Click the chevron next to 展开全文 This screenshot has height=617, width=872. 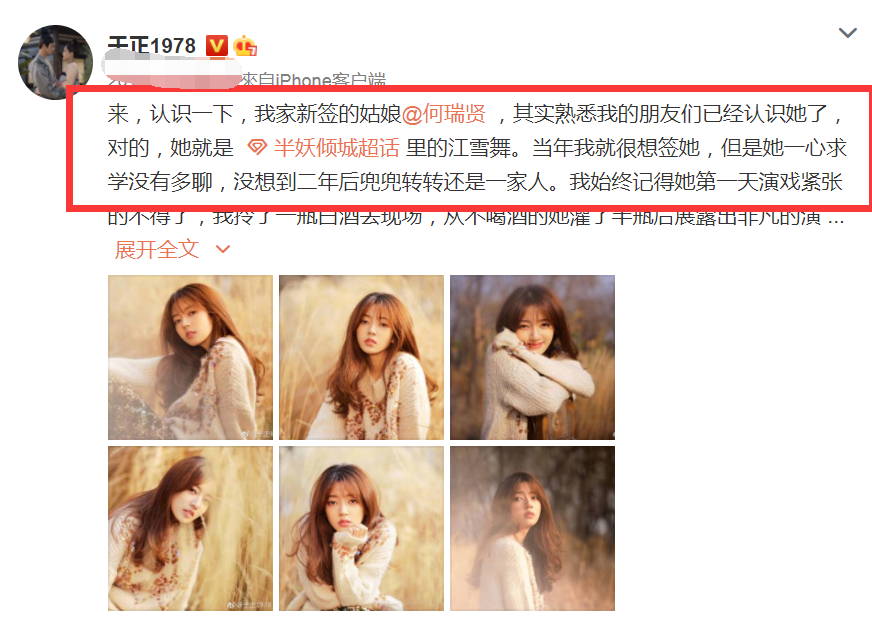(222, 249)
